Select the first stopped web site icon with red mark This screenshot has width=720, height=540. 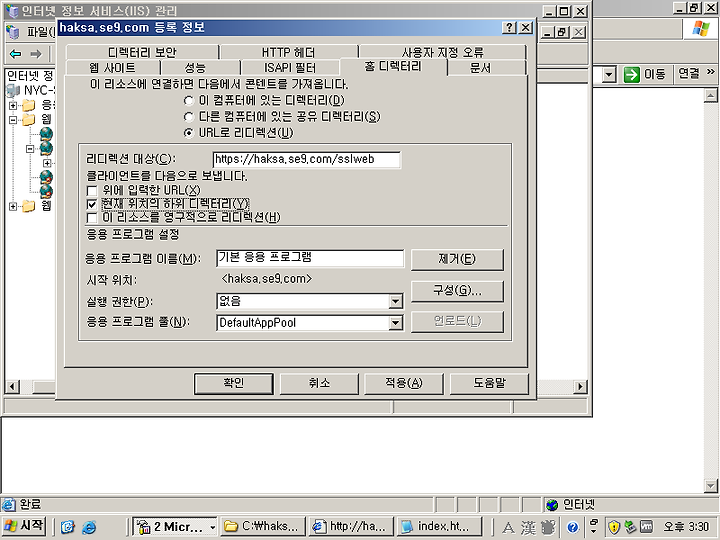click(46, 177)
